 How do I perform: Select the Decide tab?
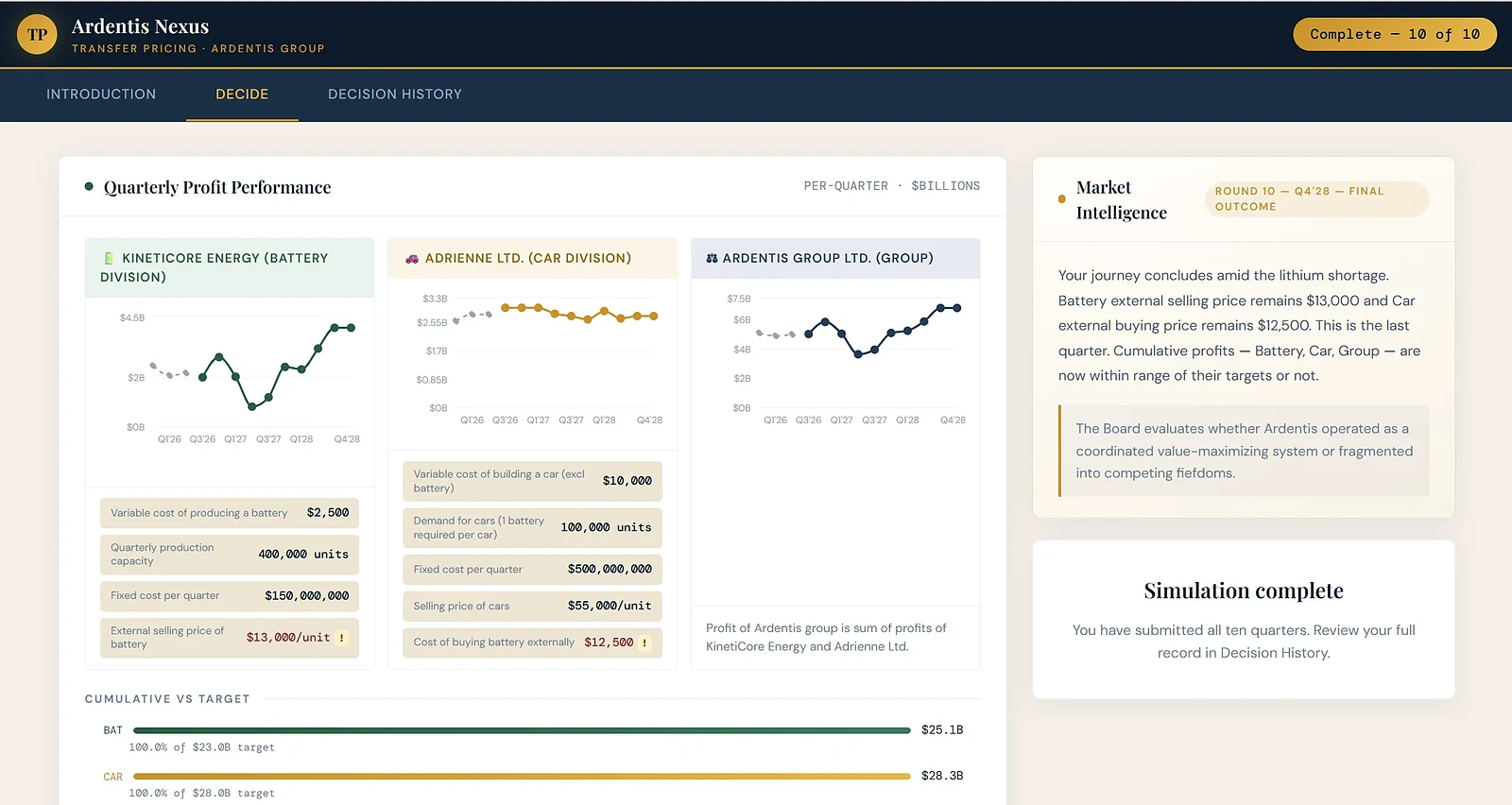pyautogui.click(x=242, y=94)
